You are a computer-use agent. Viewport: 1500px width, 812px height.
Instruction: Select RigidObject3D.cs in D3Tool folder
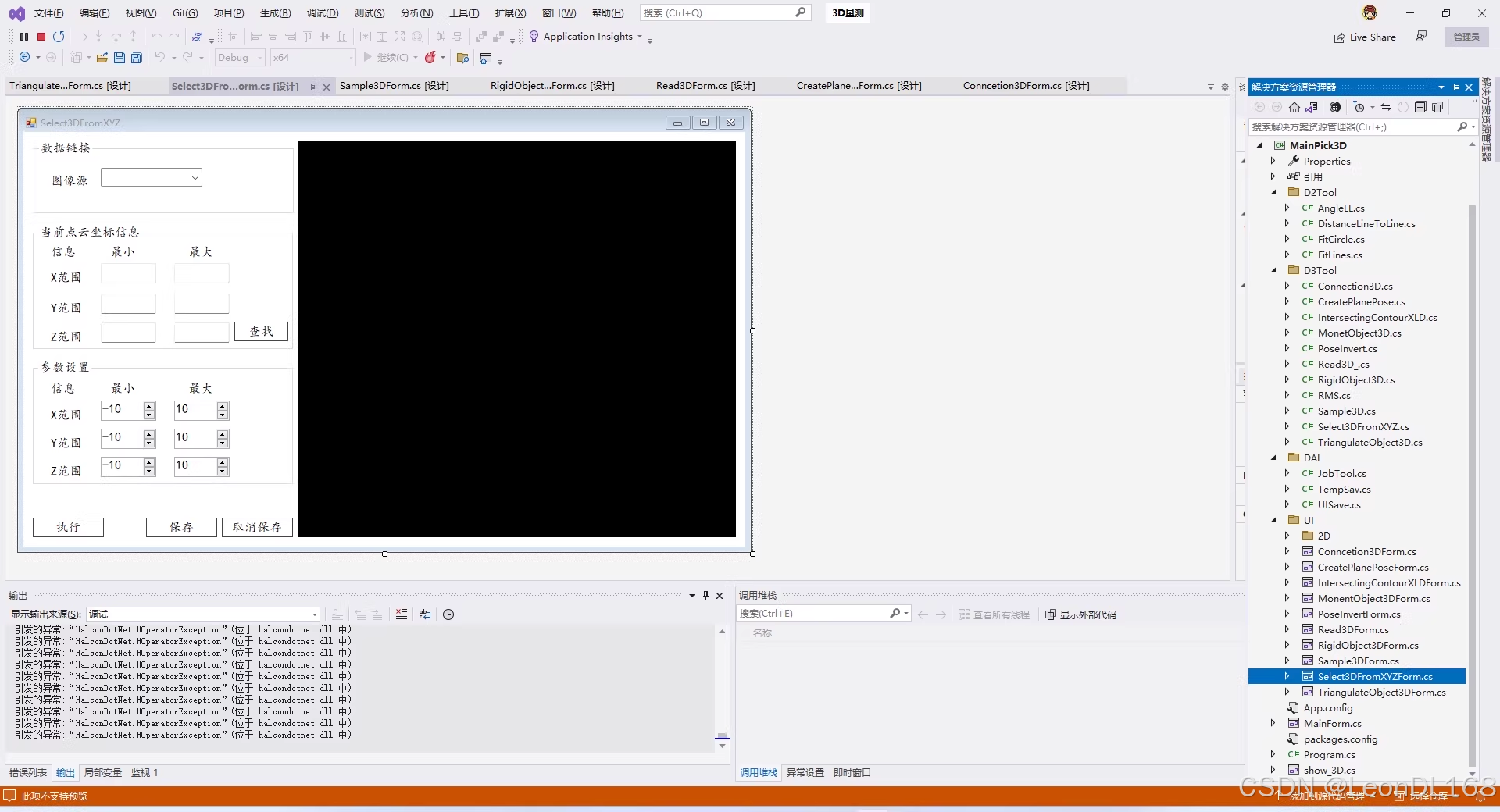pyautogui.click(x=1355, y=380)
